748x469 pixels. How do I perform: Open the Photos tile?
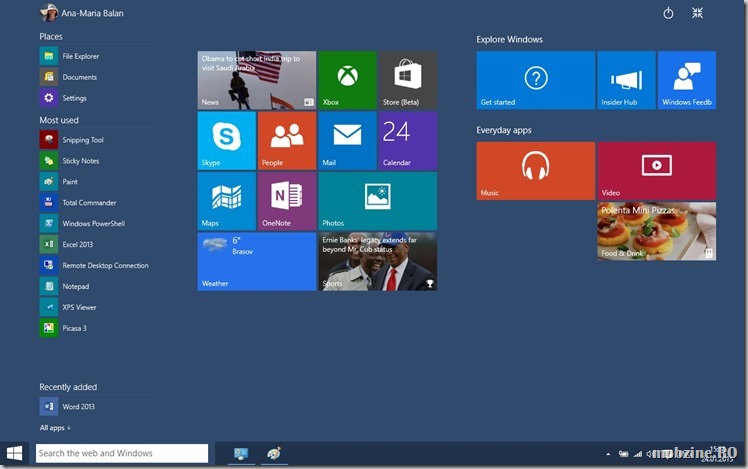coord(377,201)
